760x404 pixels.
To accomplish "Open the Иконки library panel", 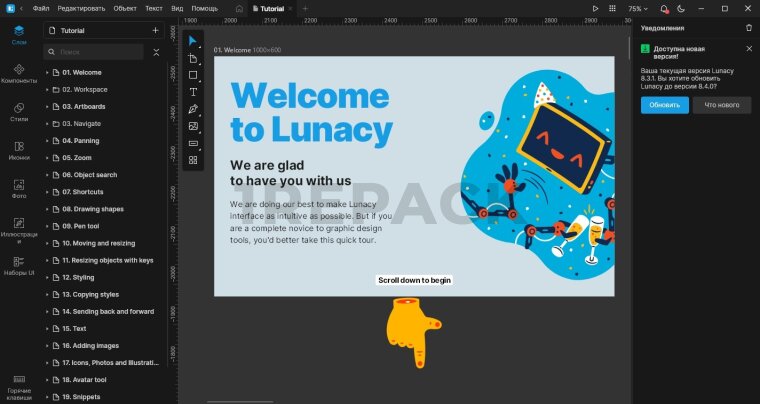I will pyautogui.click(x=19, y=149).
